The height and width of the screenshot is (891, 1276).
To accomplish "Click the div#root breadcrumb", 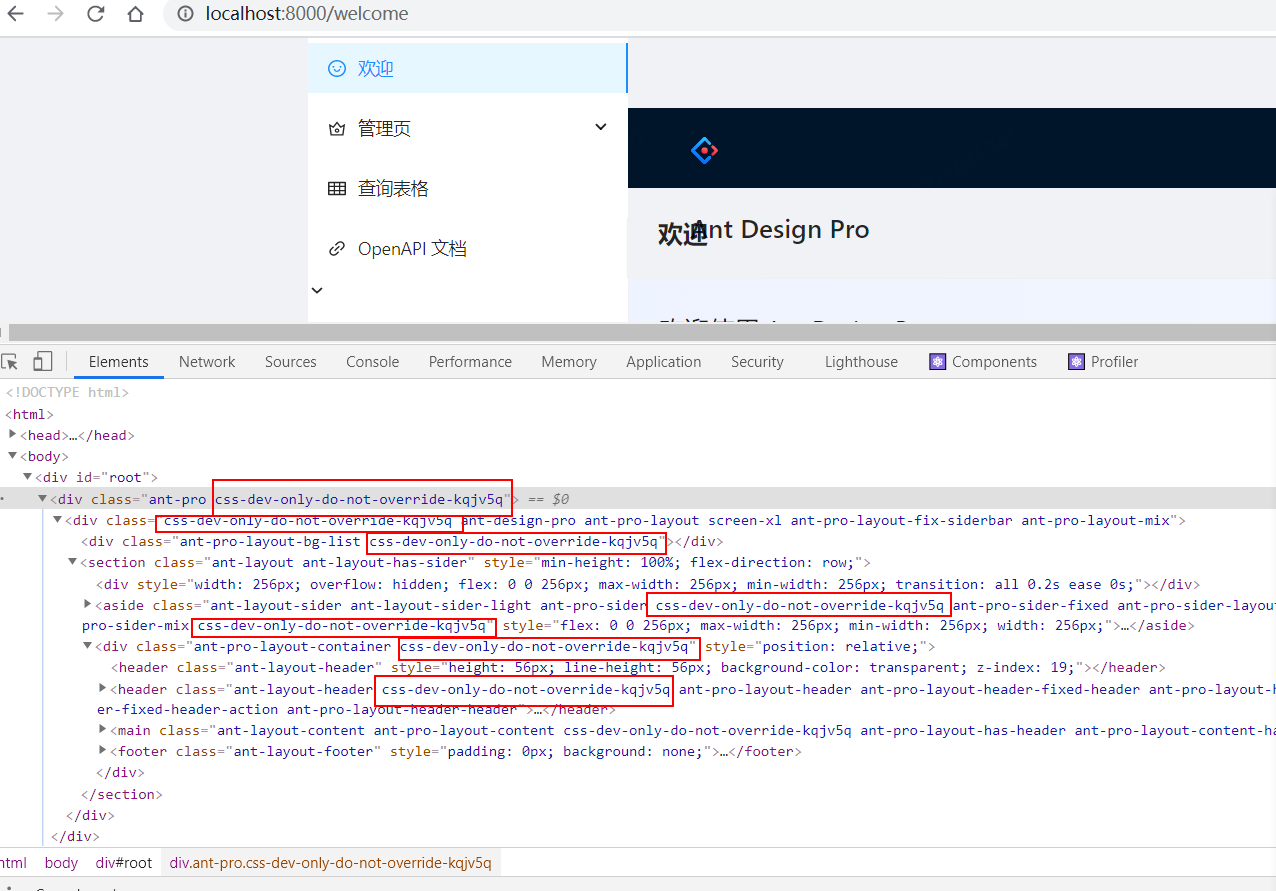I will [124, 862].
